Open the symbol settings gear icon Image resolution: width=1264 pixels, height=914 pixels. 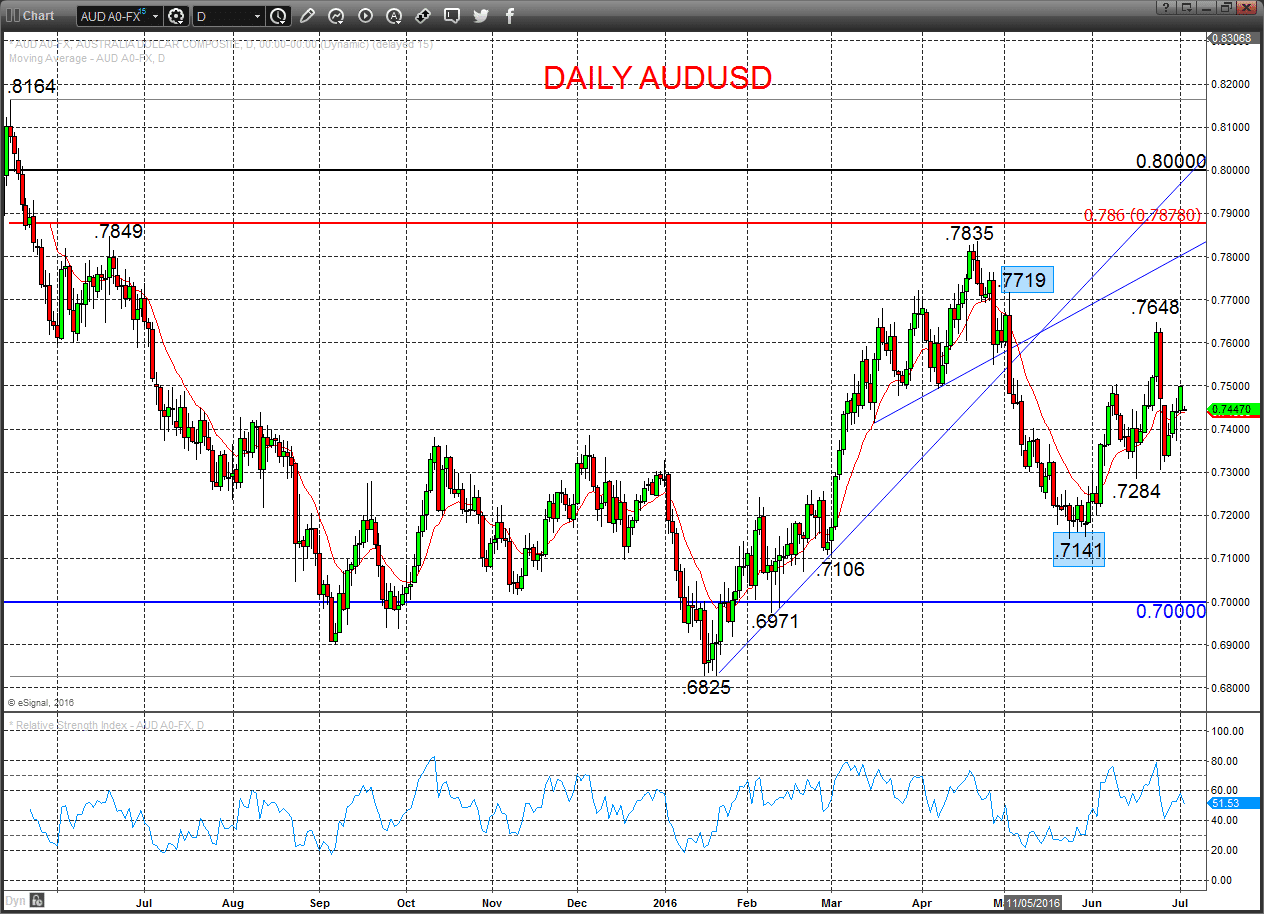click(x=177, y=16)
